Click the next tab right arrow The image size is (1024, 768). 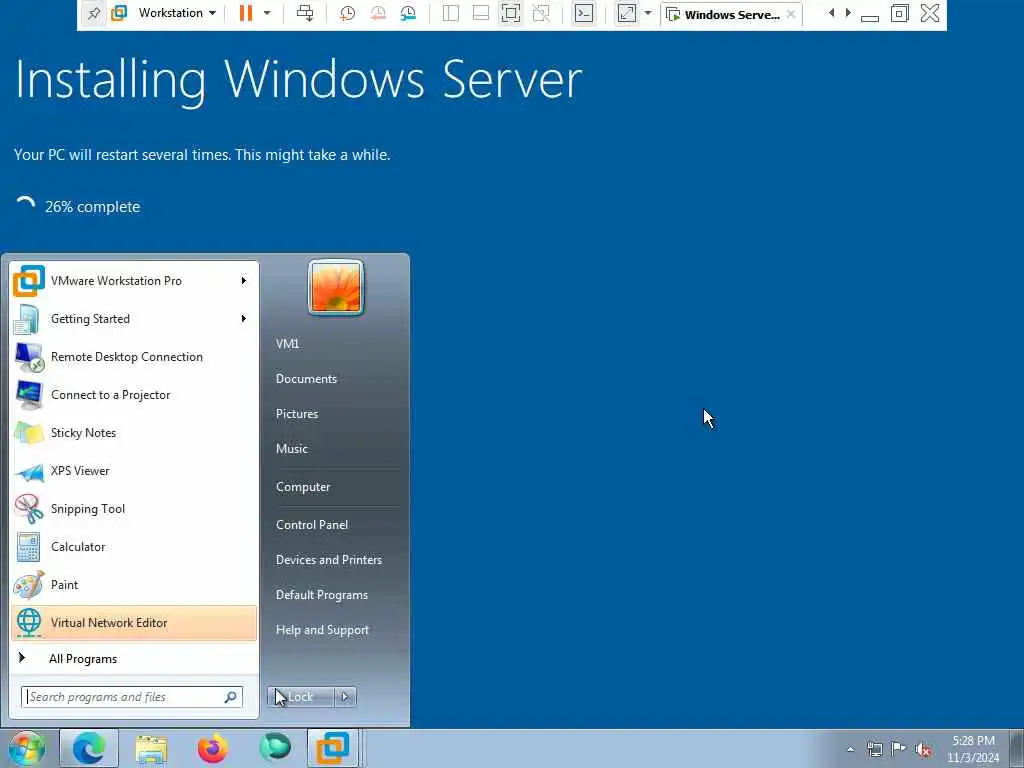pyautogui.click(x=848, y=13)
